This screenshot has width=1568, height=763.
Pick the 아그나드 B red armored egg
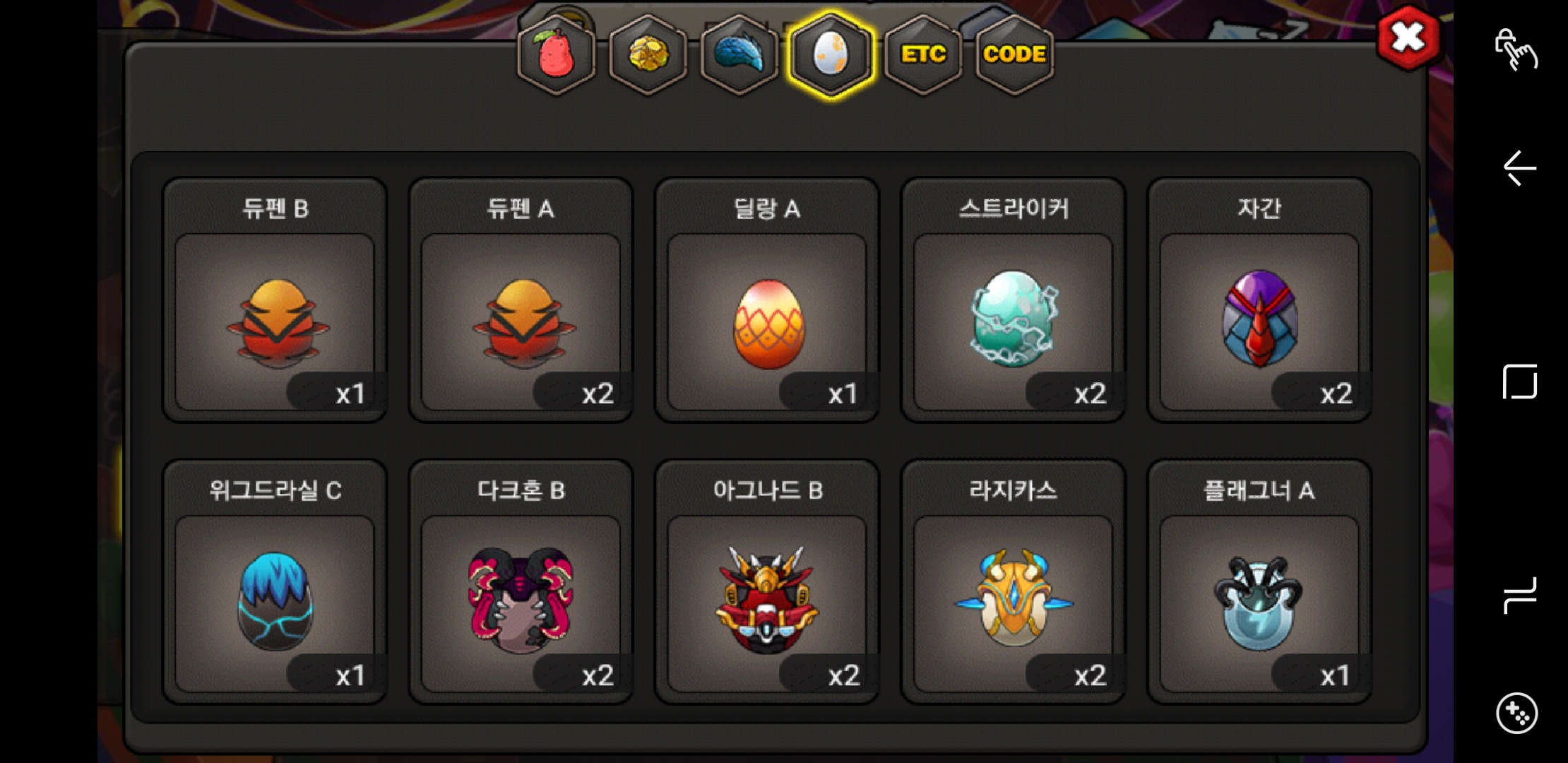tap(767, 581)
